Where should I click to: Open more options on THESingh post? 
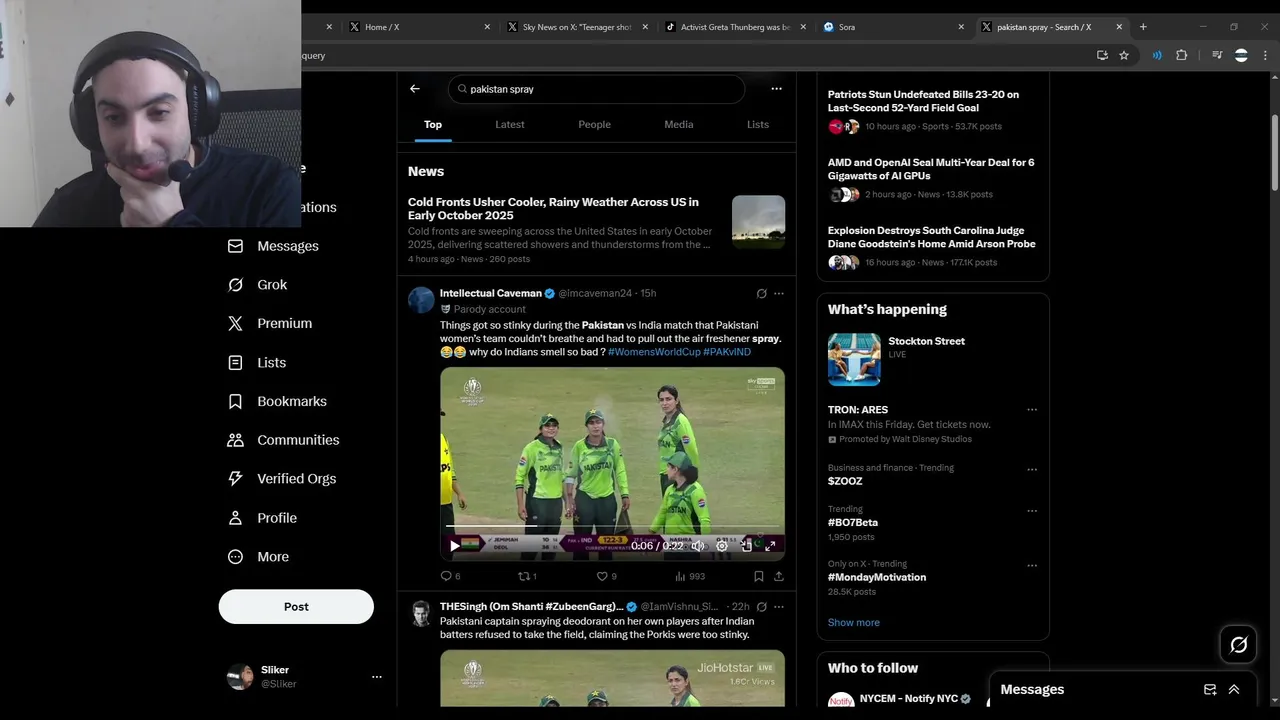coord(779,607)
